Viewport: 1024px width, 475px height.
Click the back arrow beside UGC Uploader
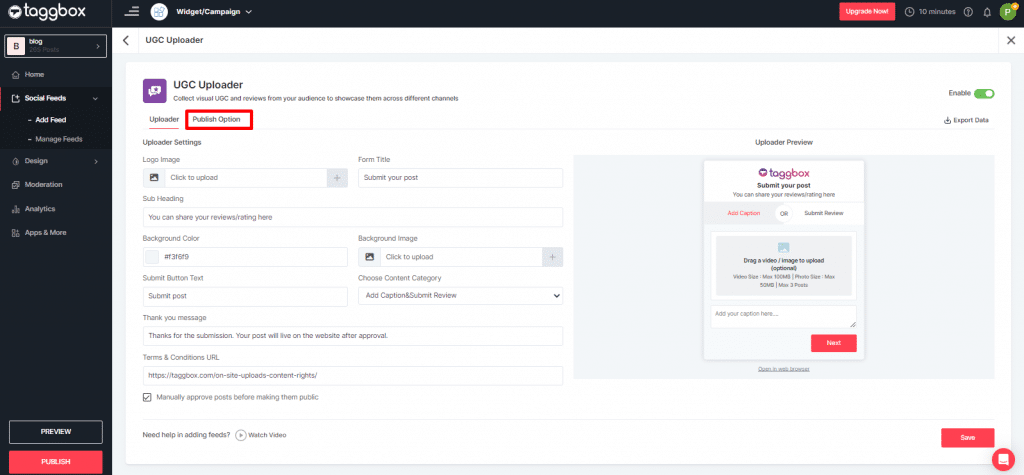coord(126,40)
